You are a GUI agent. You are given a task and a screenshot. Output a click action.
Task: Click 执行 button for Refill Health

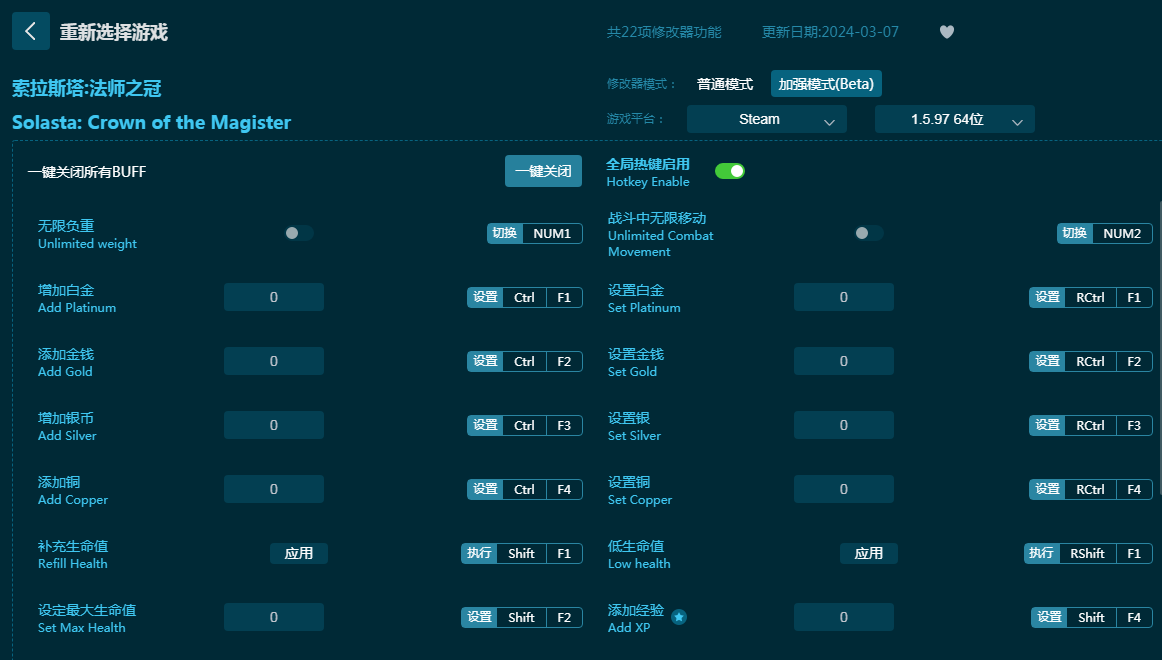[x=479, y=553]
